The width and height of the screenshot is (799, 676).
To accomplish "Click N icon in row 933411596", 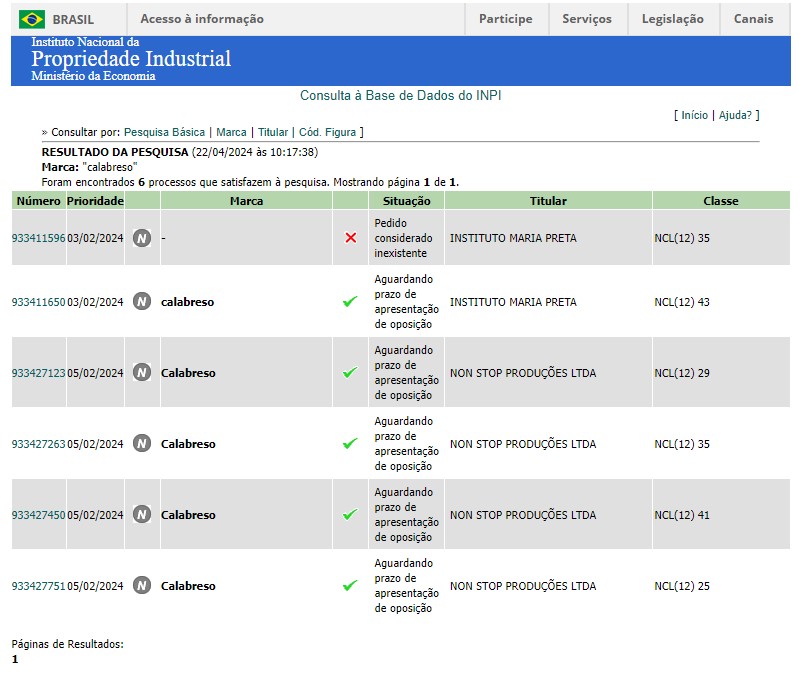I will (x=142, y=238).
